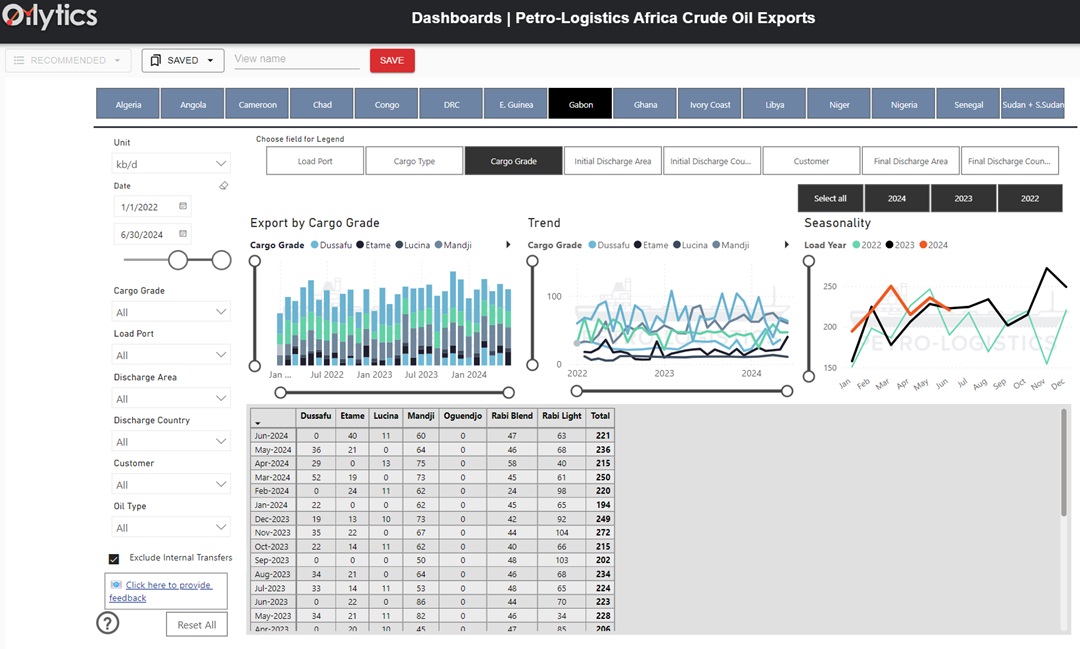1080x649 pixels.
Task: Click the Nov-2023 total value 272
Action: (x=603, y=533)
